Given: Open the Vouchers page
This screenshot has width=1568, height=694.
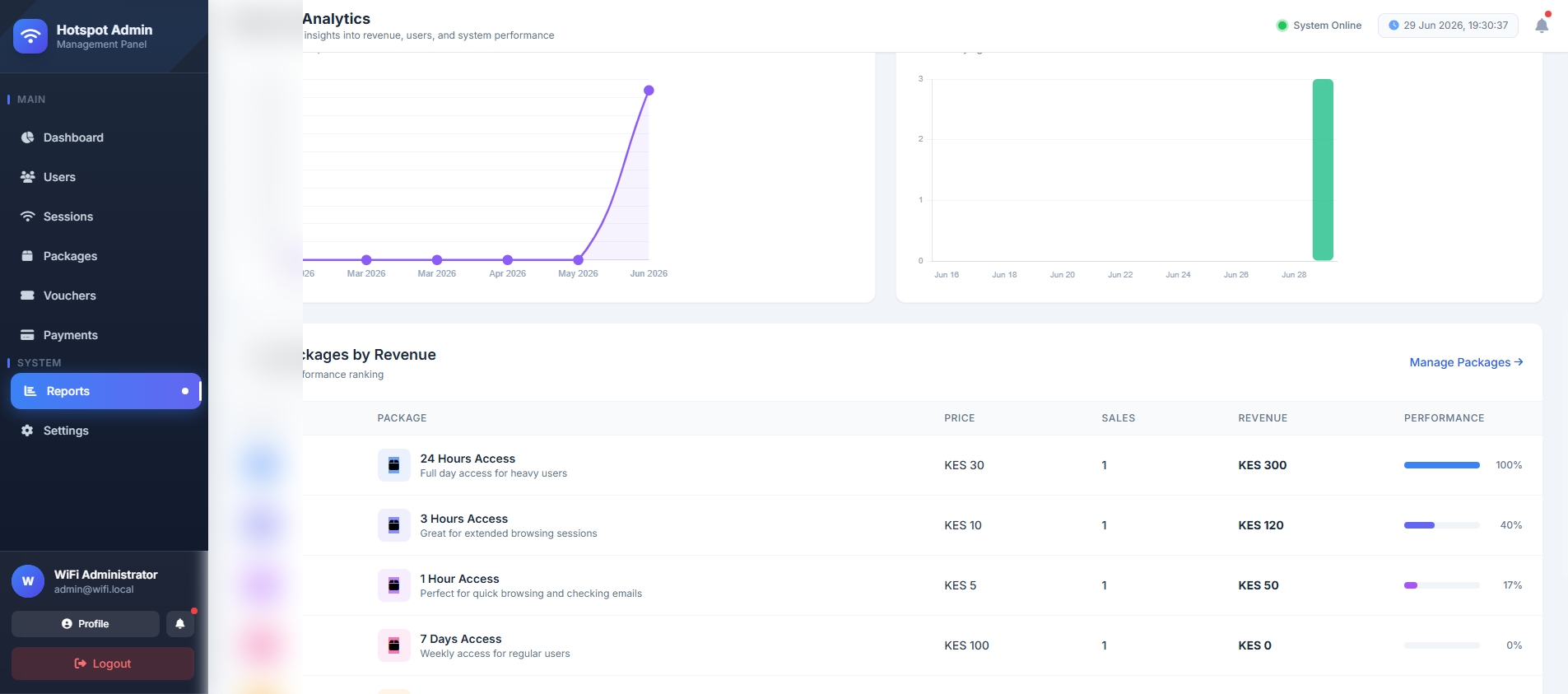Looking at the screenshot, I should point(105,296).
